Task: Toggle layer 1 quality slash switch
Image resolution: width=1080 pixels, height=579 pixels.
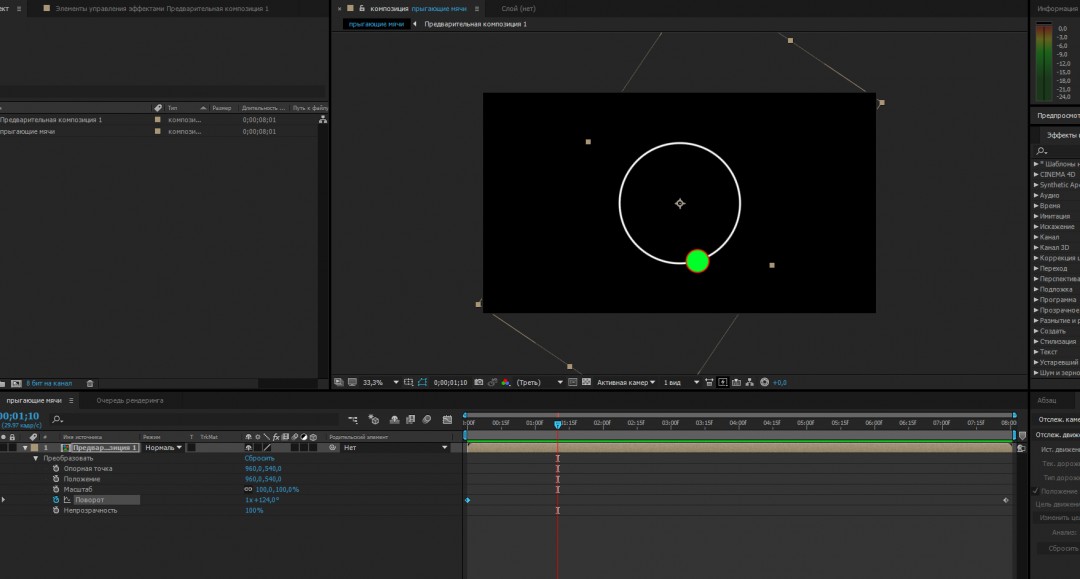Action: point(267,448)
